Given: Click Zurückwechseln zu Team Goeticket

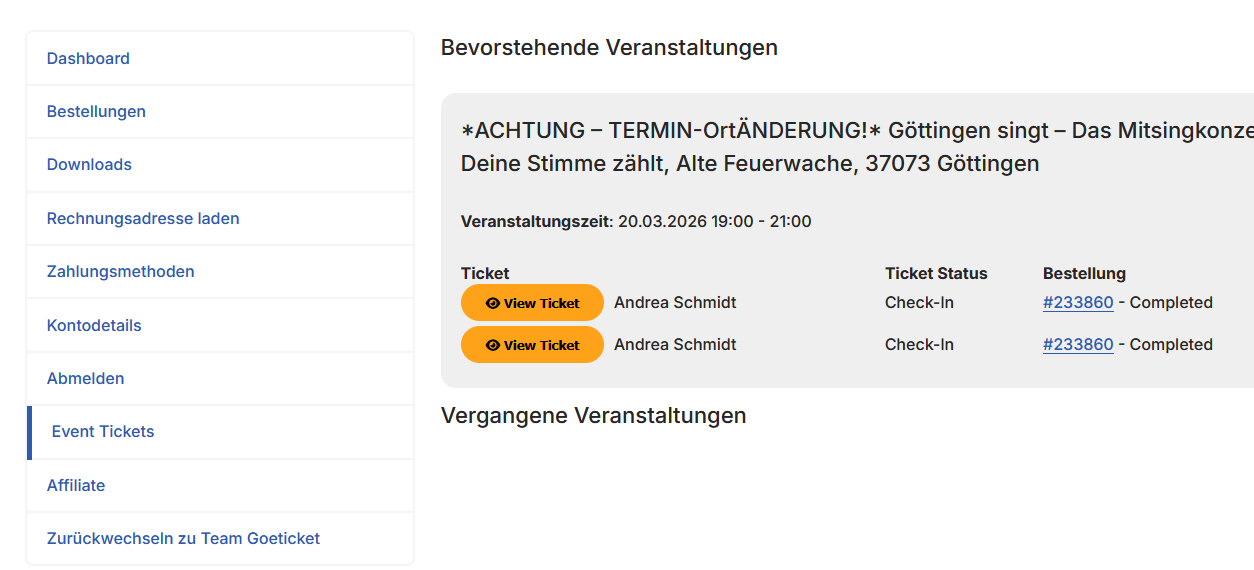Looking at the screenshot, I should 183,539.
